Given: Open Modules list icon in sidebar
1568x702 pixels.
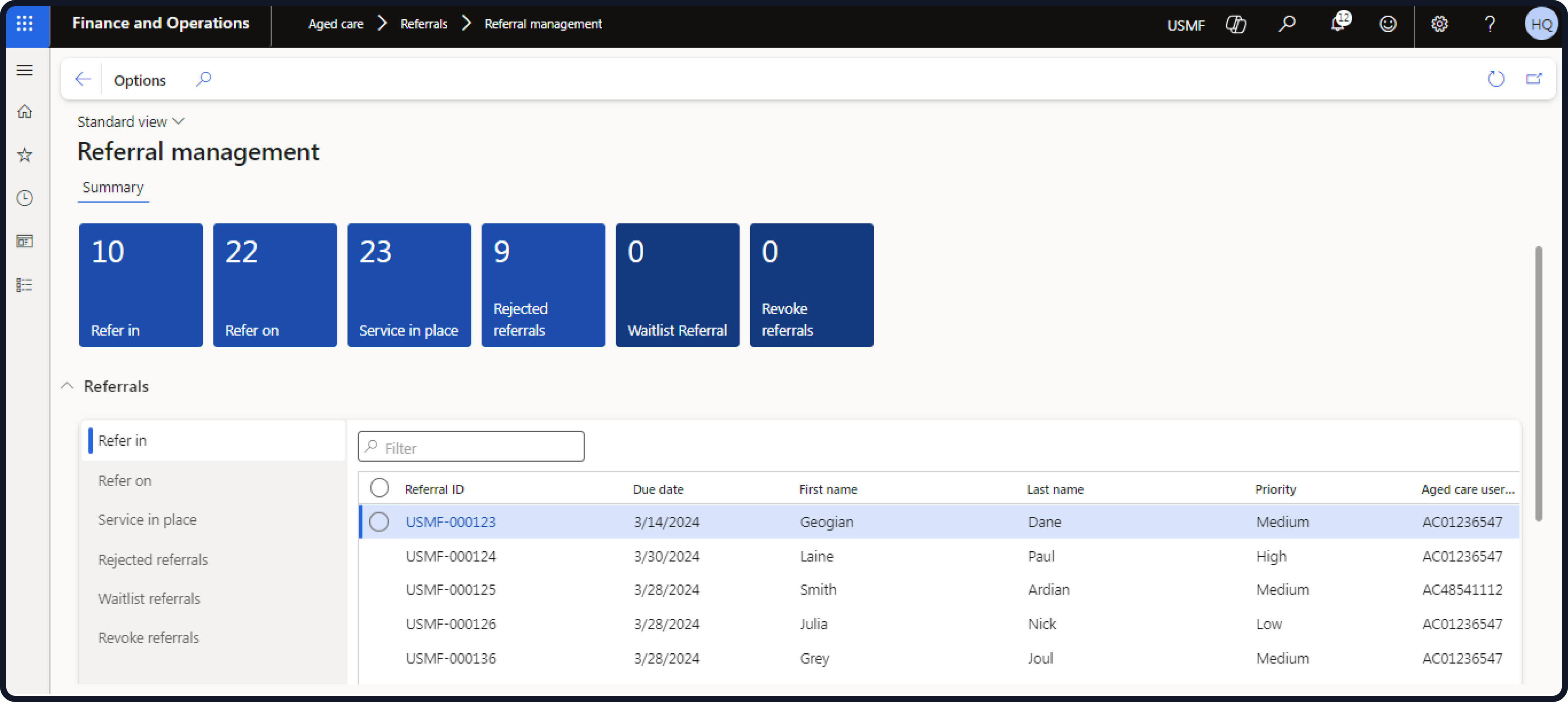Looking at the screenshot, I should coord(25,285).
